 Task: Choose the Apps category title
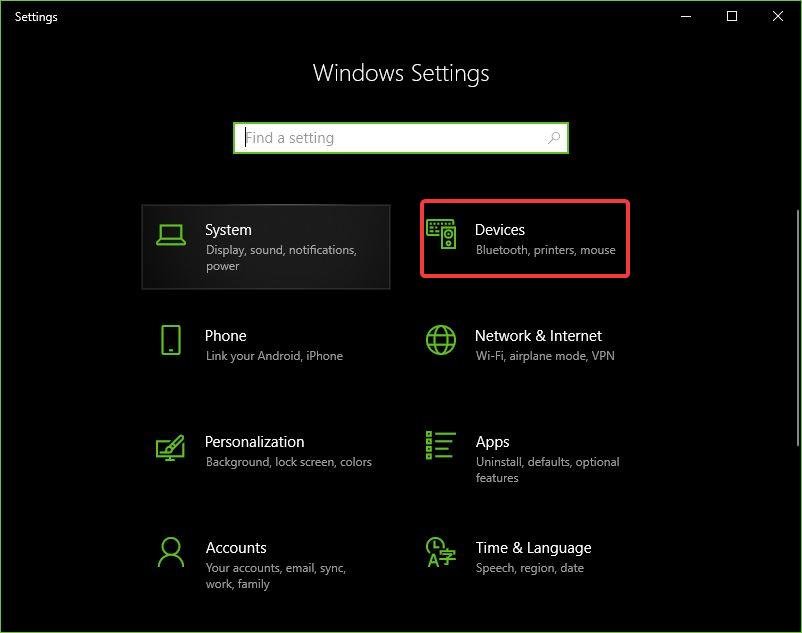492,442
